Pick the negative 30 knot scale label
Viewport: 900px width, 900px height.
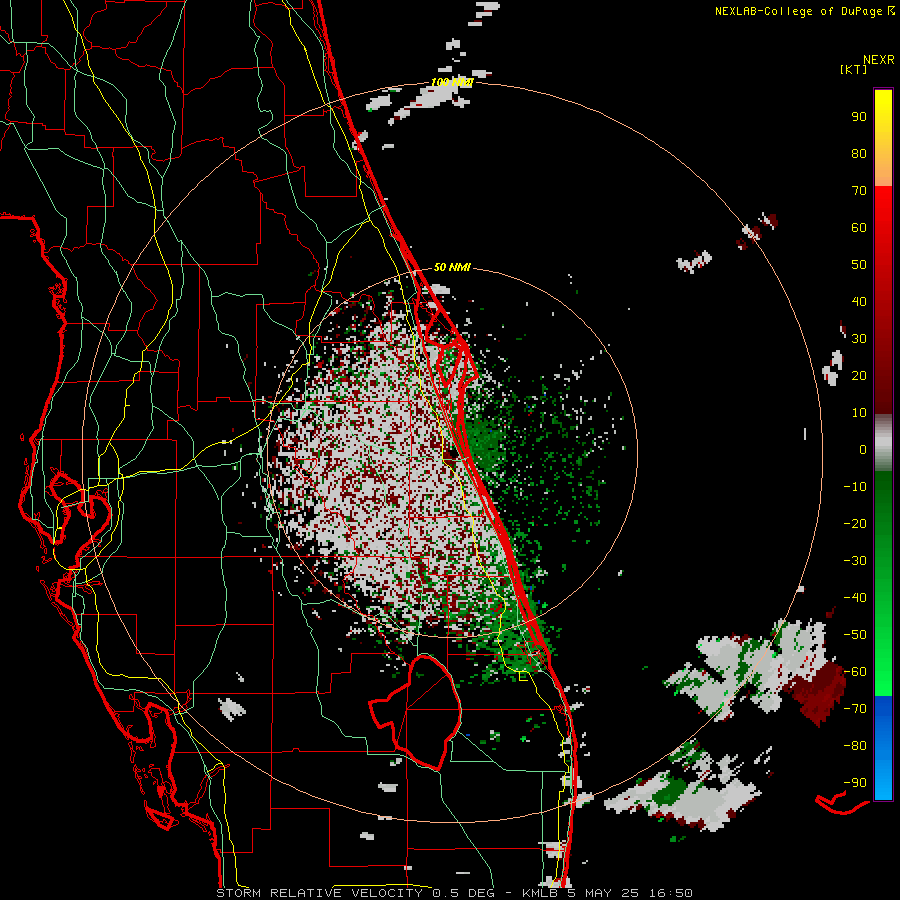point(855,561)
